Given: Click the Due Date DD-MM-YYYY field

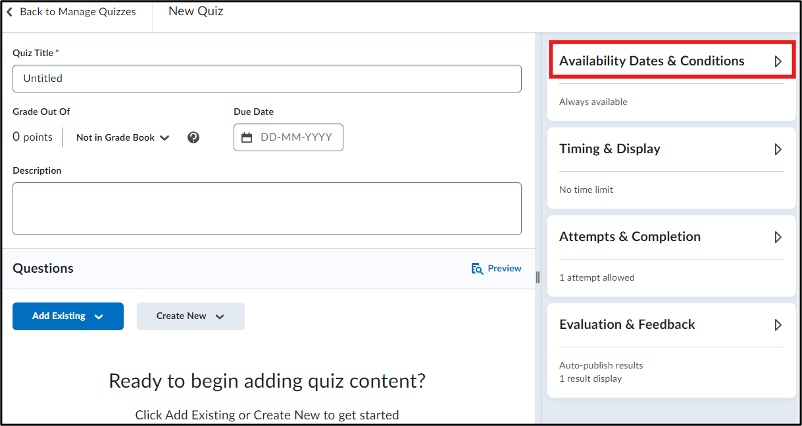Looking at the screenshot, I should [288, 137].
